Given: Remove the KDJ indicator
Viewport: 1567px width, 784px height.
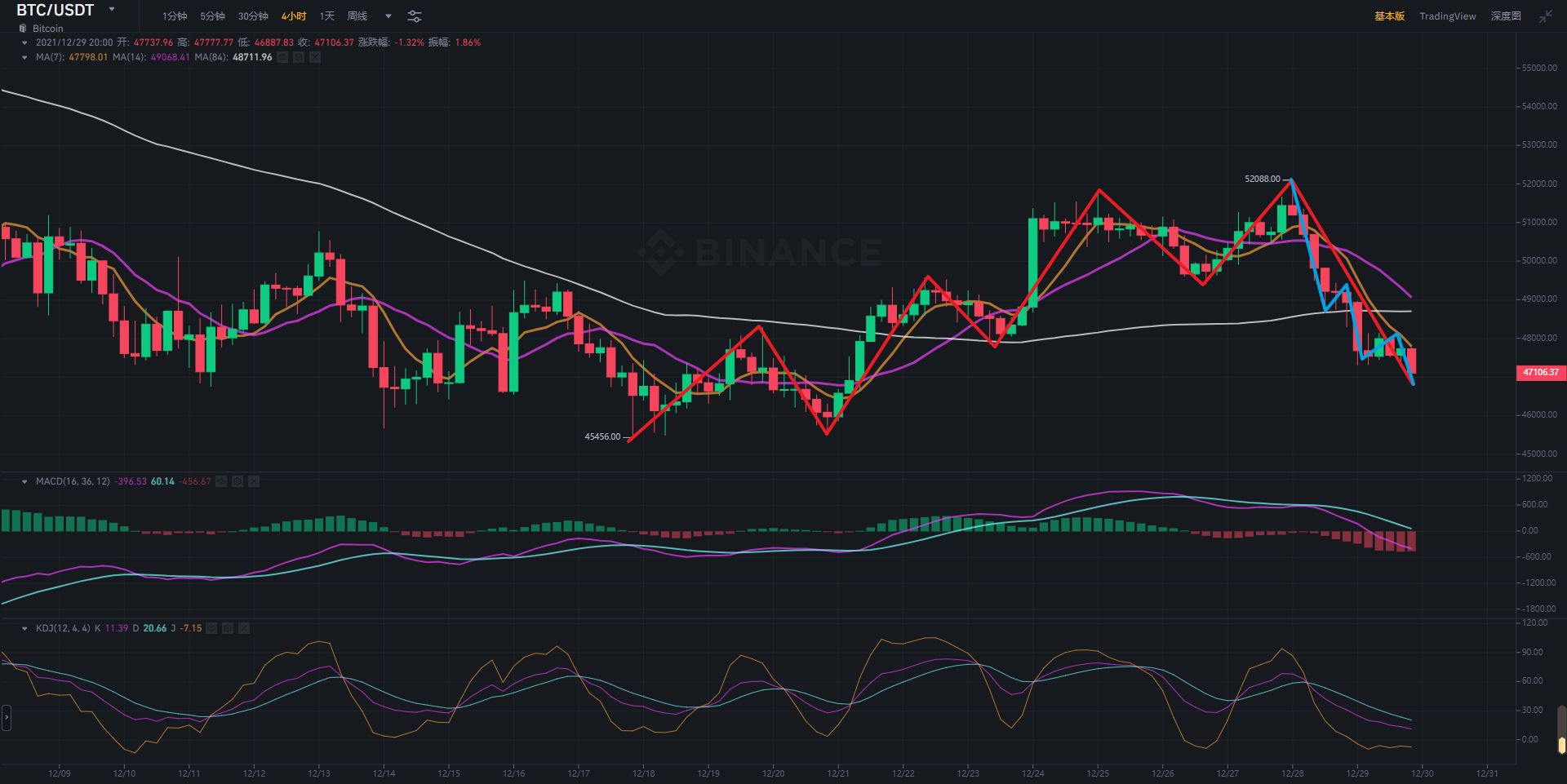Looking at the screenshot, I should [x=244, y=628].
